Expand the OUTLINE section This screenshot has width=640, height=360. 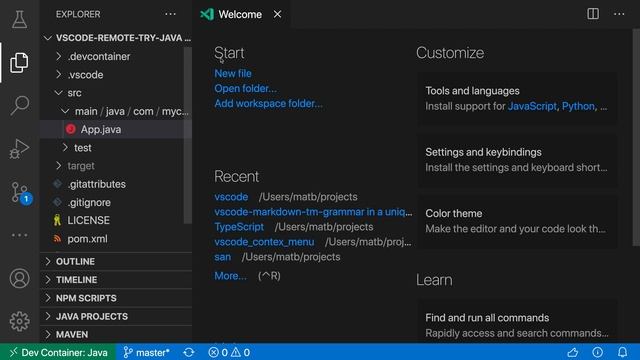click(116, 261)
